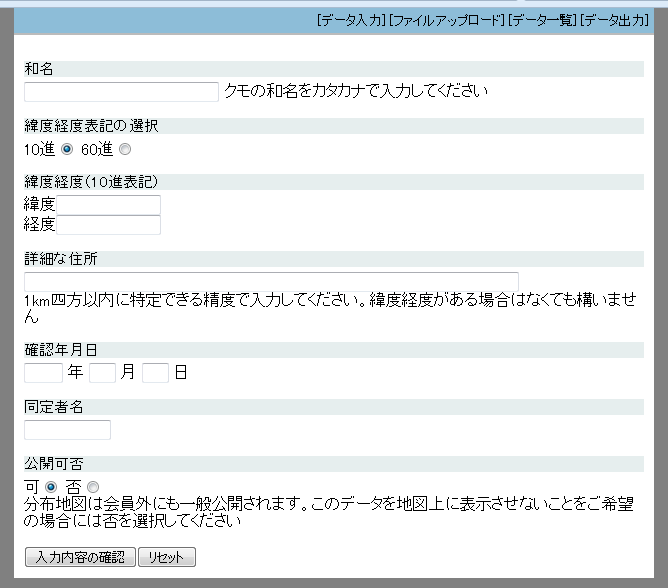Click the 月 (month) input box
Viewport: 668px width, 588px height.
pos(102,373)
